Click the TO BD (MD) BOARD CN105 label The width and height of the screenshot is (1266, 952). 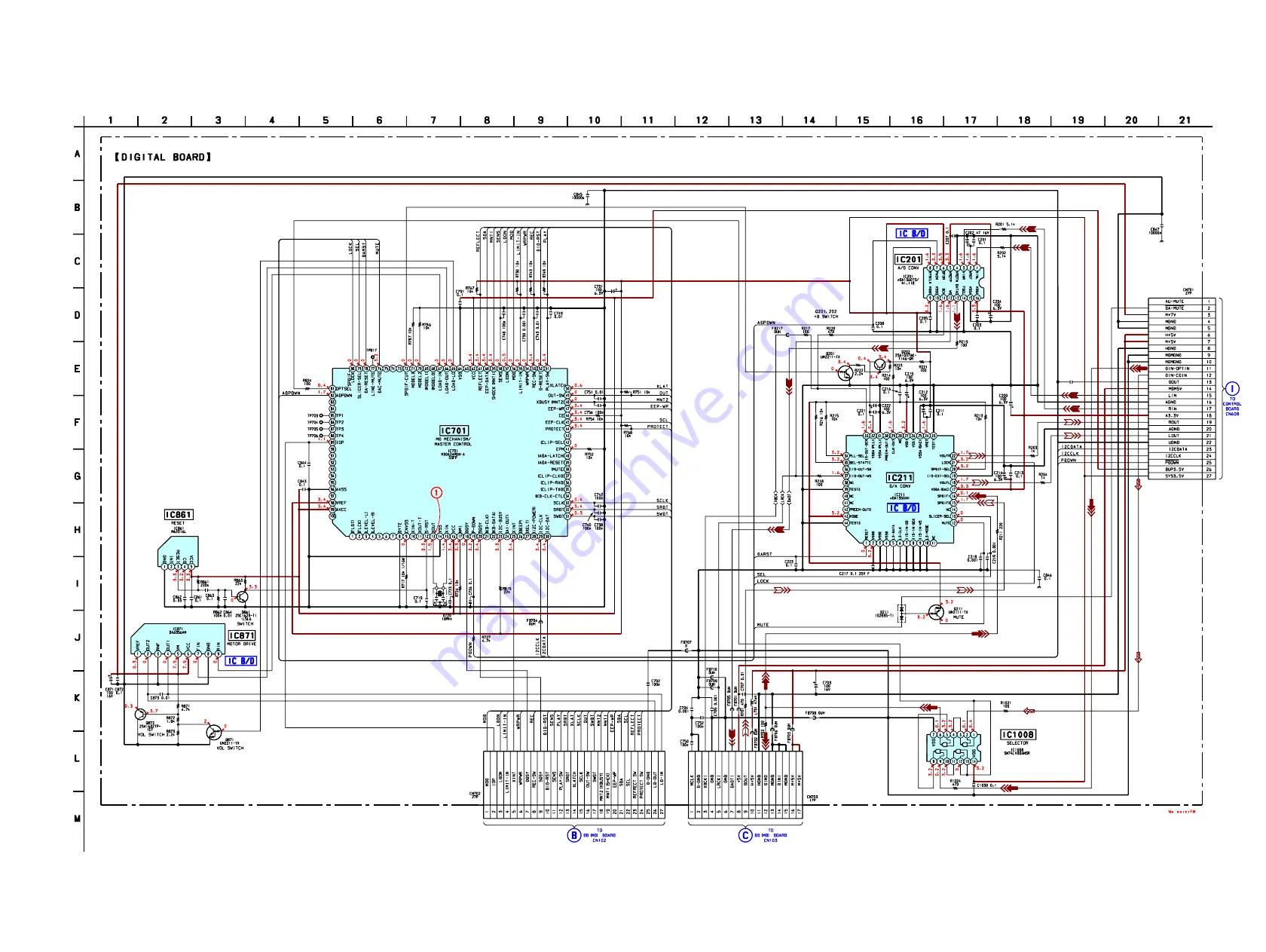tap(770, 835)
